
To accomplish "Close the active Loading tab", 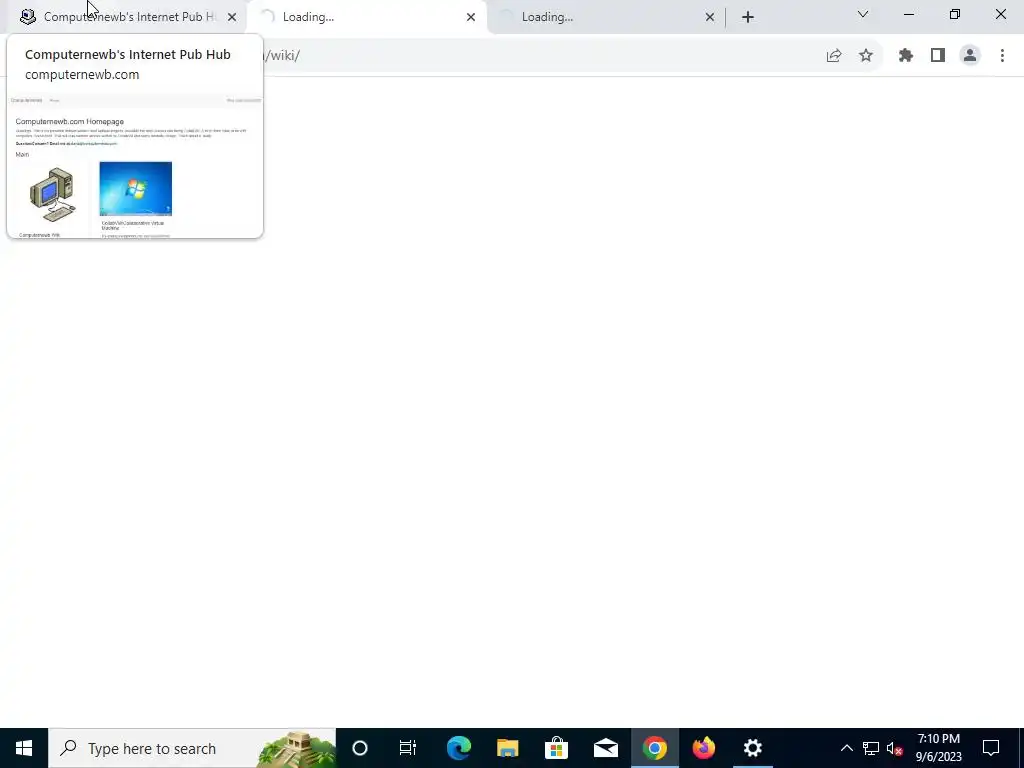I will 471,17.
